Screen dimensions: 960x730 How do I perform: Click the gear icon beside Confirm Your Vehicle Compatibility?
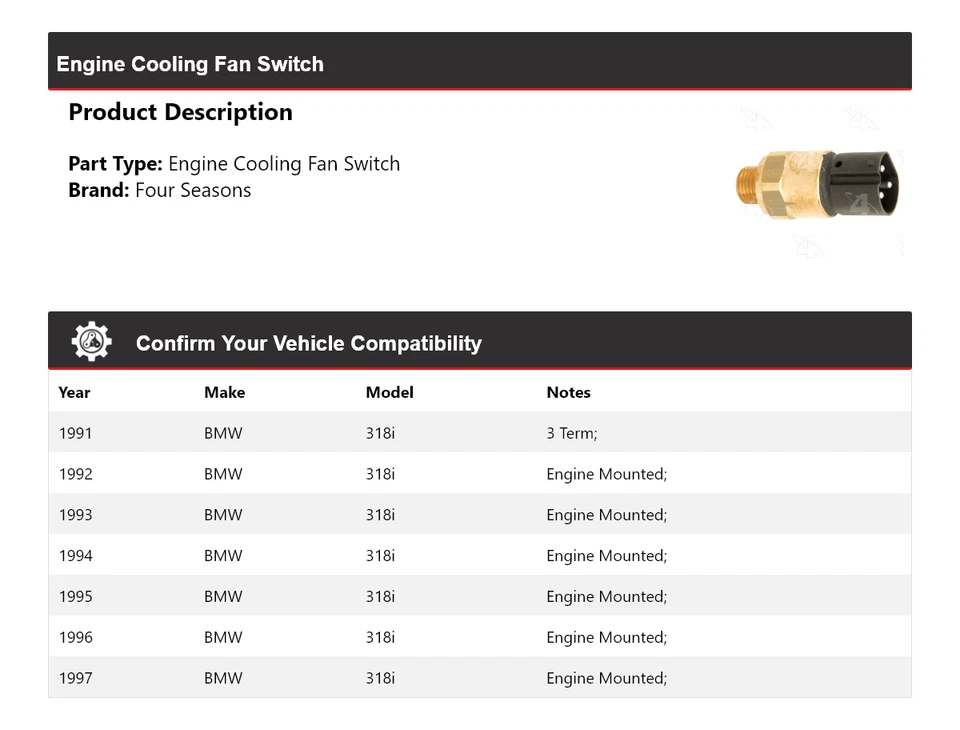(91, 342)
